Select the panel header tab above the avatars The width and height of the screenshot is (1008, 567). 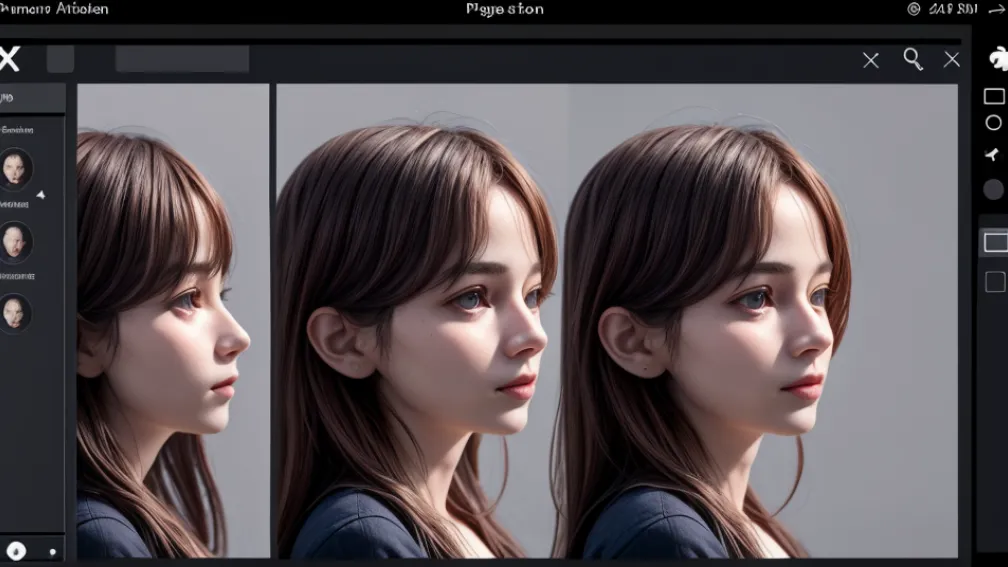[x=32, y=98]
